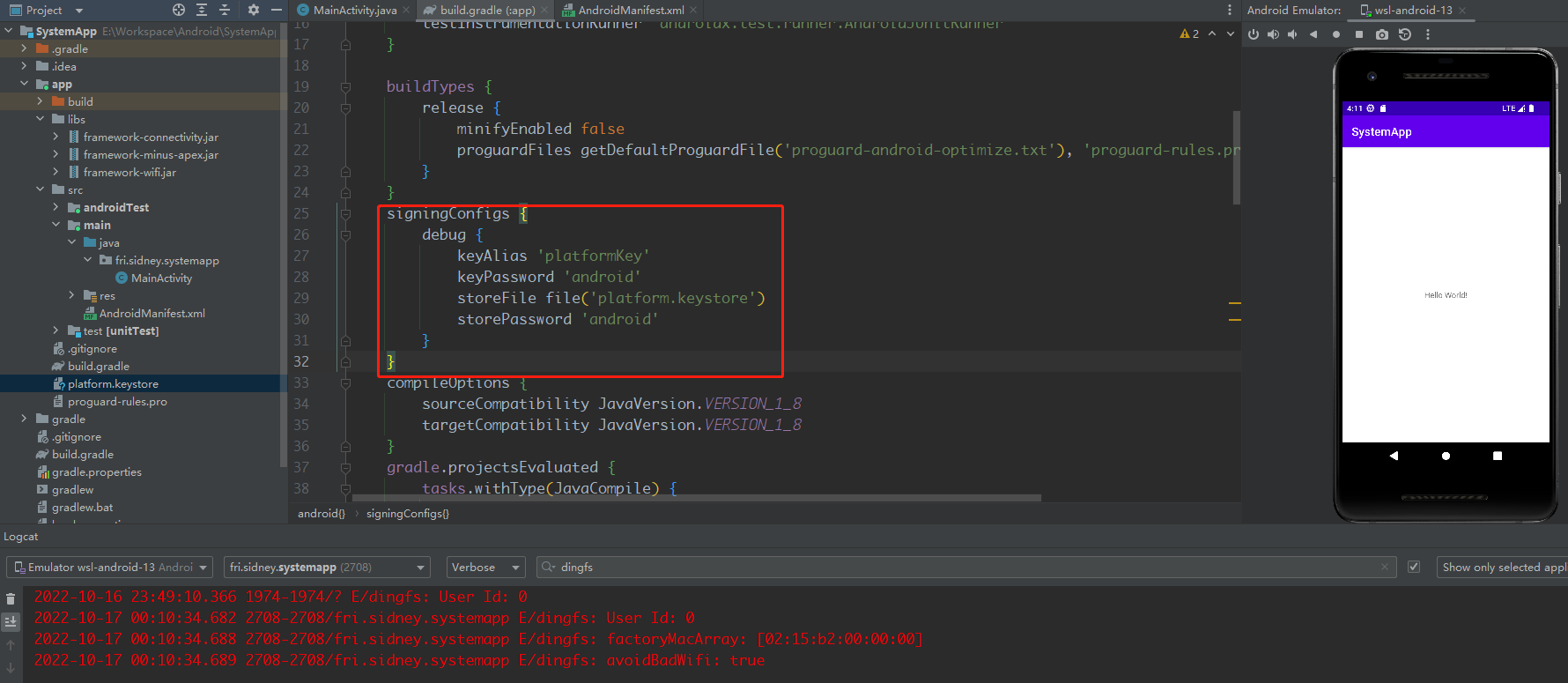Image resolution: width=1568 pixels, height=683 pixels.
Task: Click the select opened file target icon
Action: [x=179, y=10]
